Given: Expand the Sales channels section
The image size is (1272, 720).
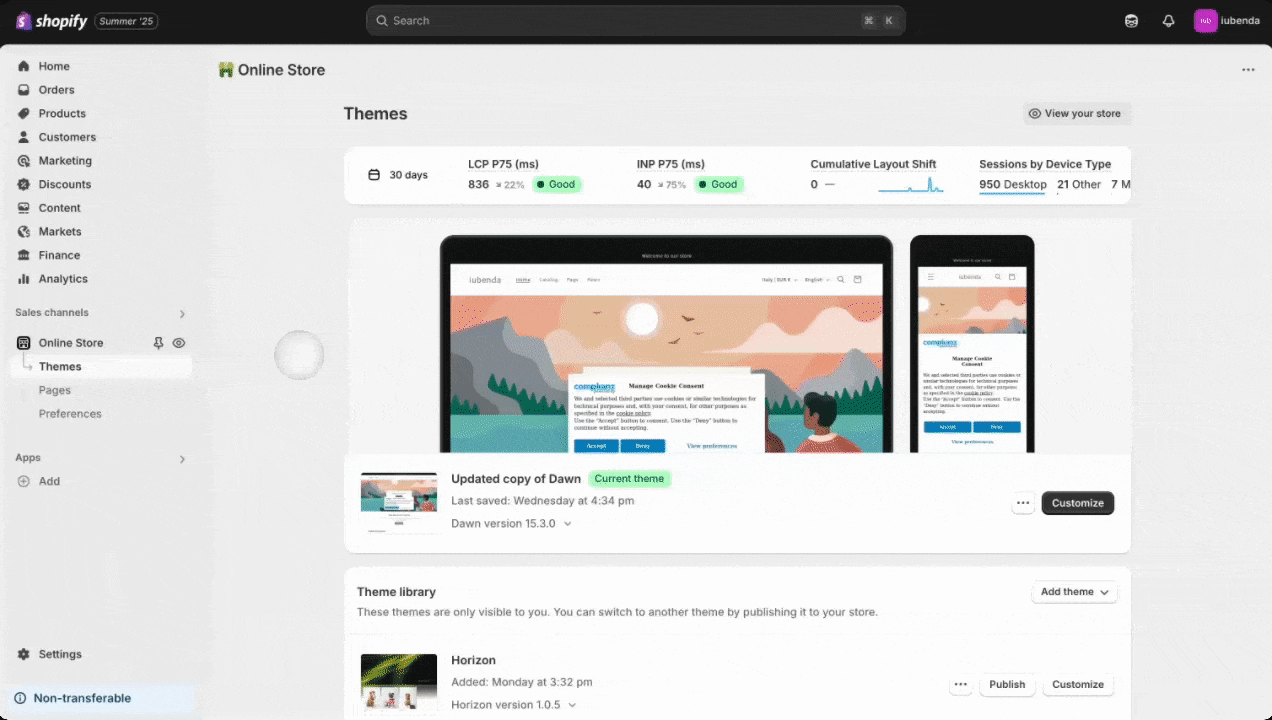Looking at the screenshot, I should tap(182, 314).
